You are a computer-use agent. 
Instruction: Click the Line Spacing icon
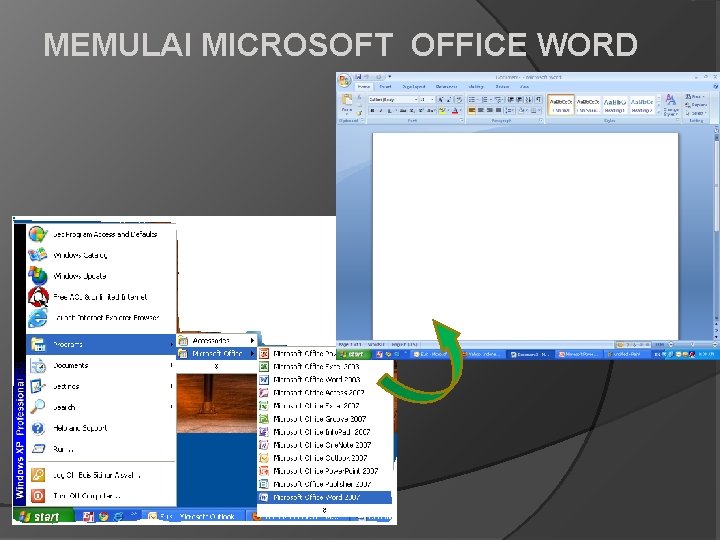pyautogui.click(x=509, y=111)
